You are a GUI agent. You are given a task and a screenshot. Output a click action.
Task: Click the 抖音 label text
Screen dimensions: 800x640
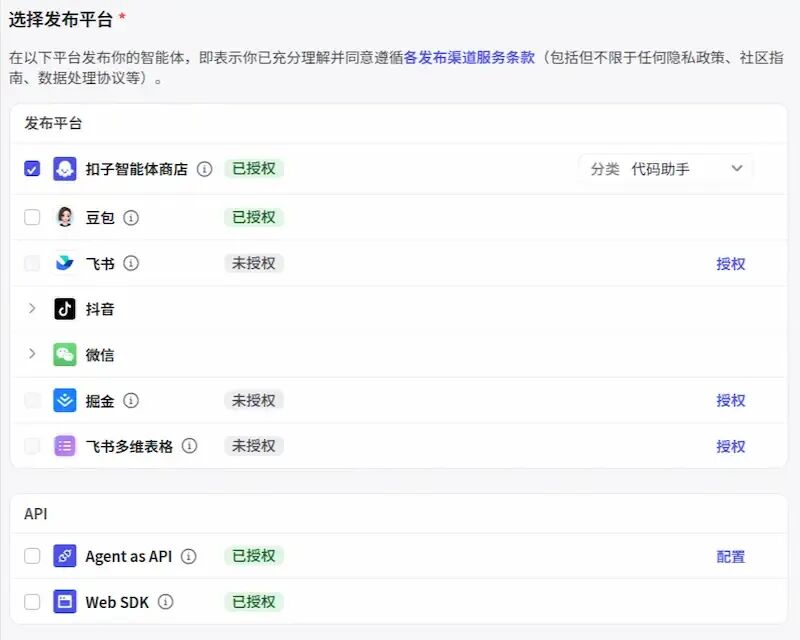[100, 309]
